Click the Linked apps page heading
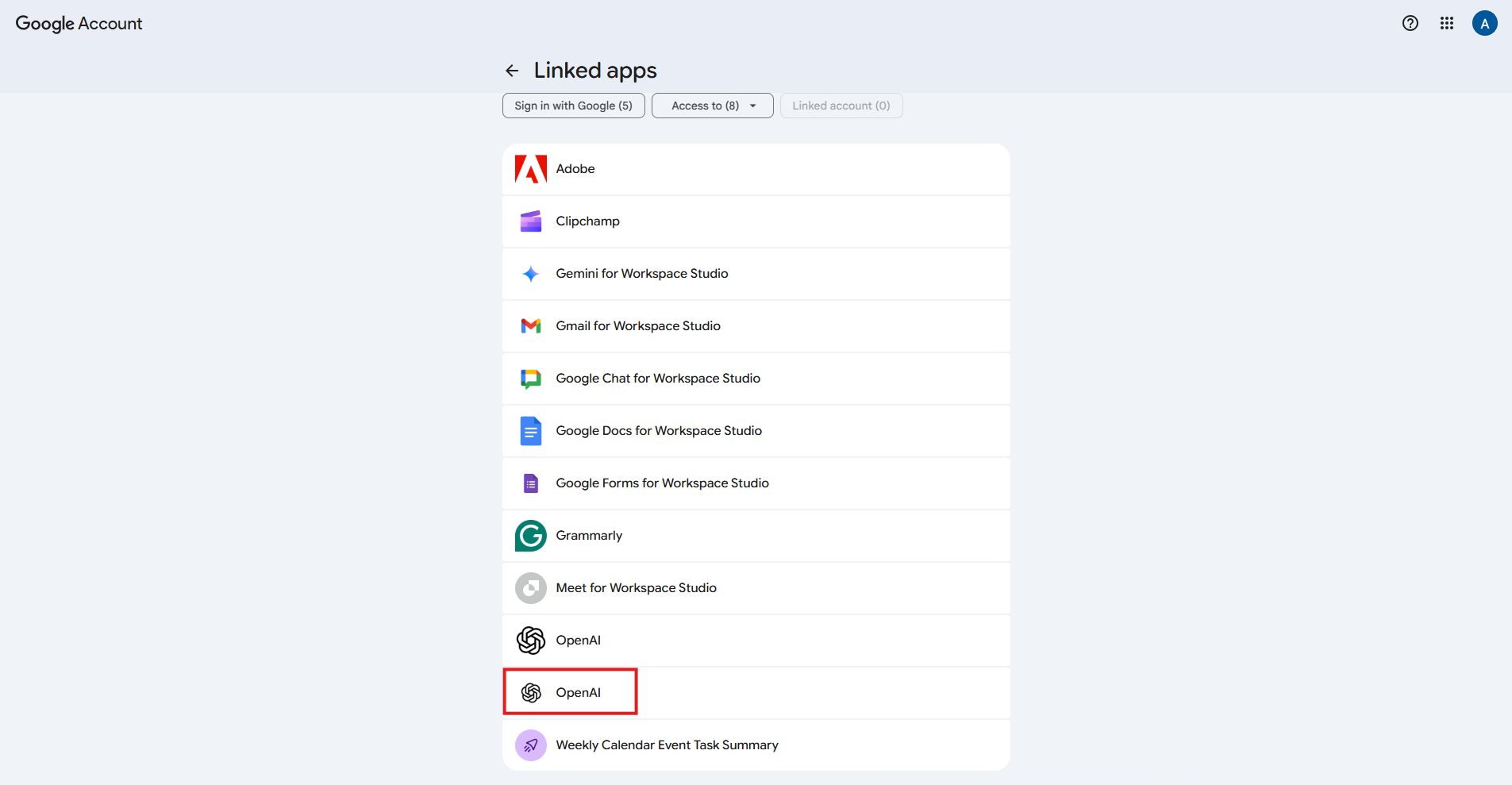The height and width of the screenshot is (785, 1512). (595, 71)
